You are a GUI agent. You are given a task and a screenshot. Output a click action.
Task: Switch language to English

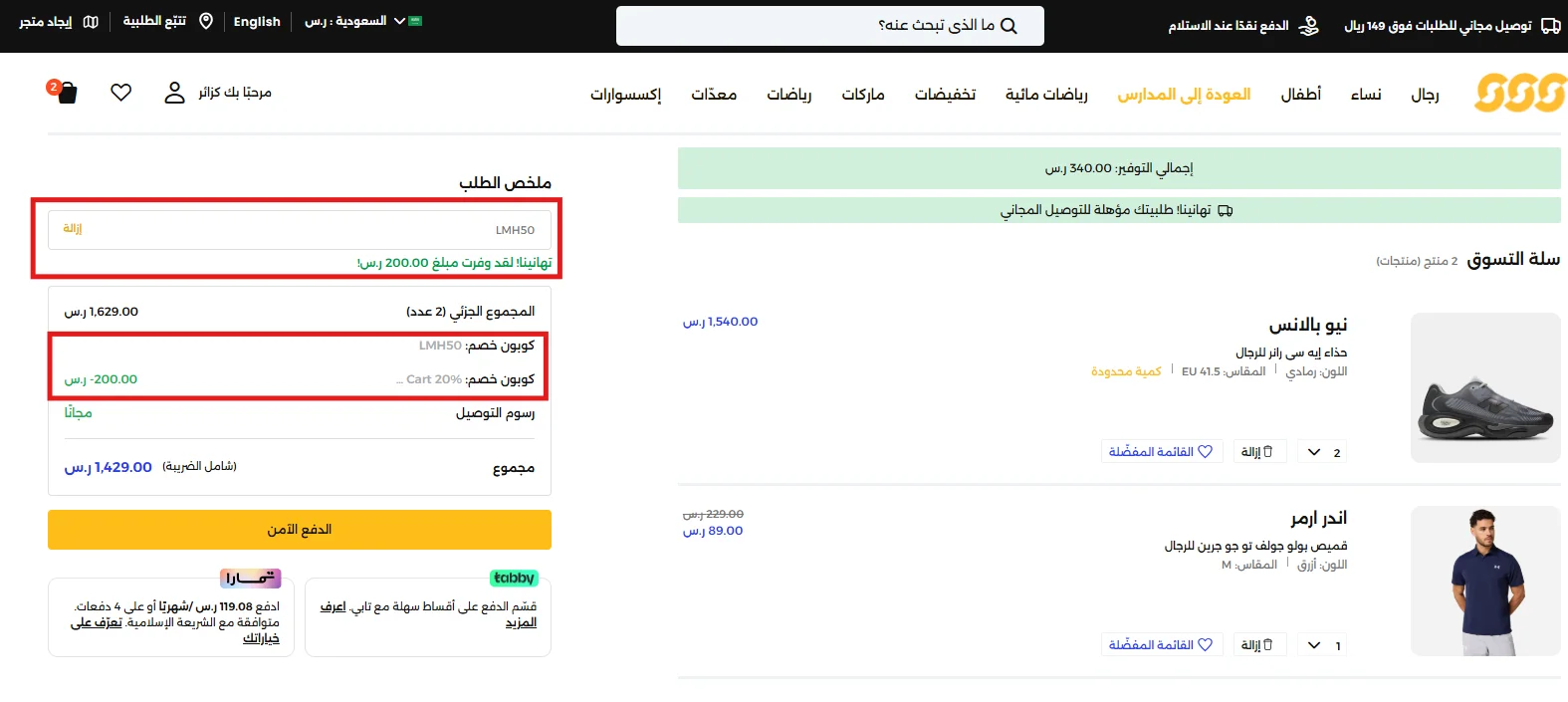pyautogui.click(x=257, y=21)
